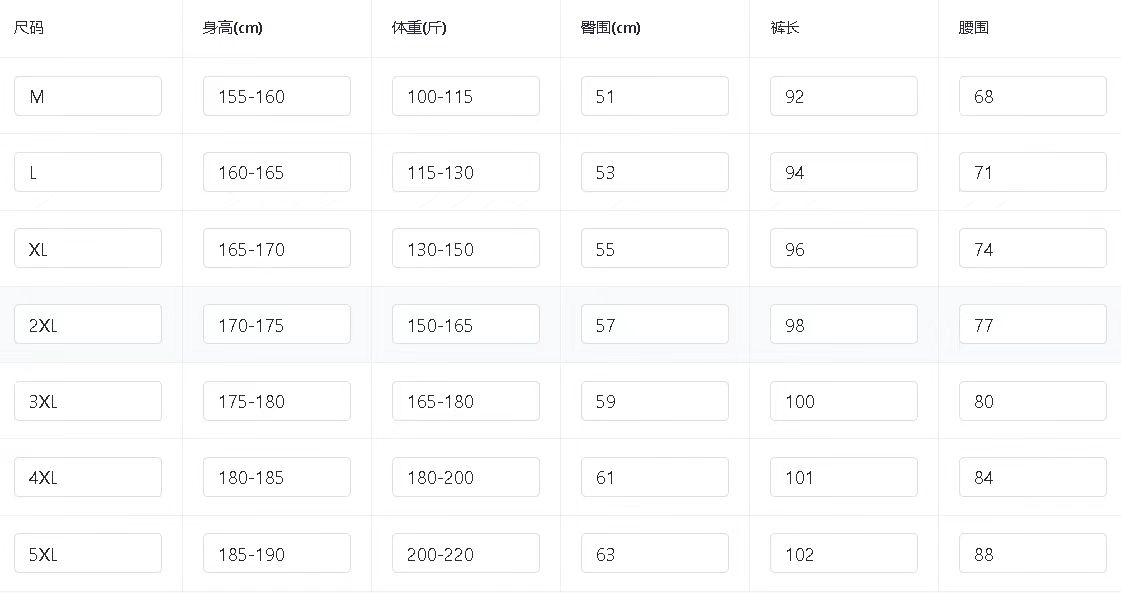Click the 裤长 column header
Image resolution: width=1121 pixels, height=593 pixels.
click(x=785, y=28)
